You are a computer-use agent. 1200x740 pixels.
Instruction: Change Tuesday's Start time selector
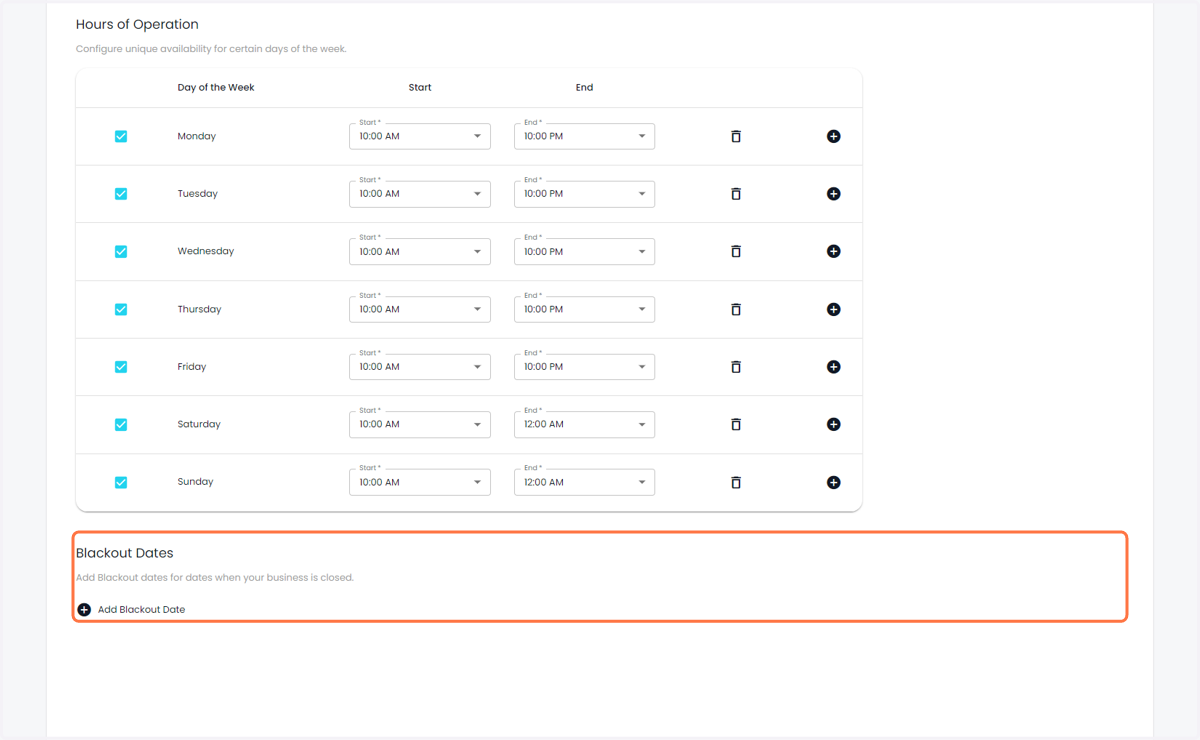point(420,194)
